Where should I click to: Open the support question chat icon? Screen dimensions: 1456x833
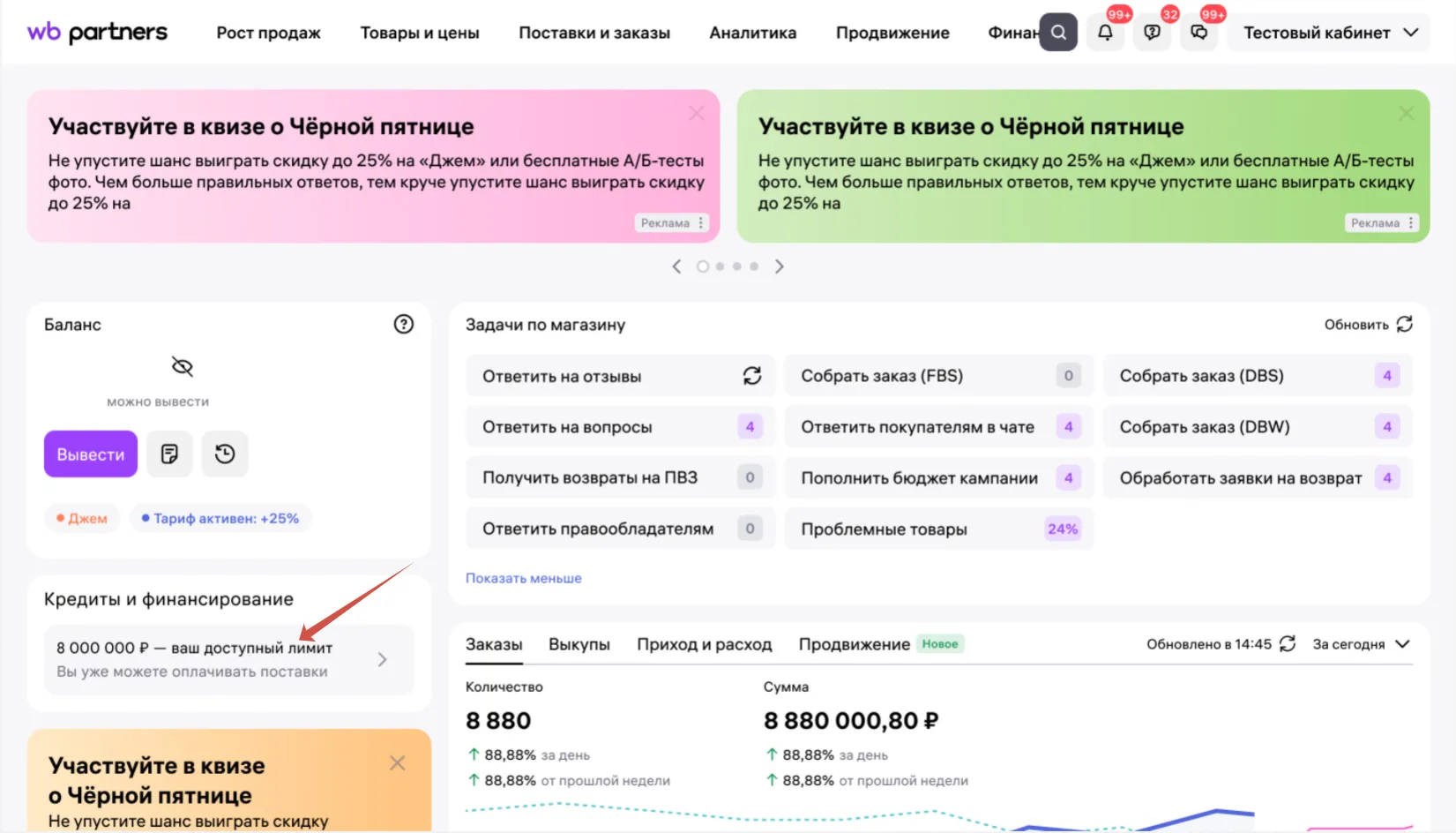1152,33
